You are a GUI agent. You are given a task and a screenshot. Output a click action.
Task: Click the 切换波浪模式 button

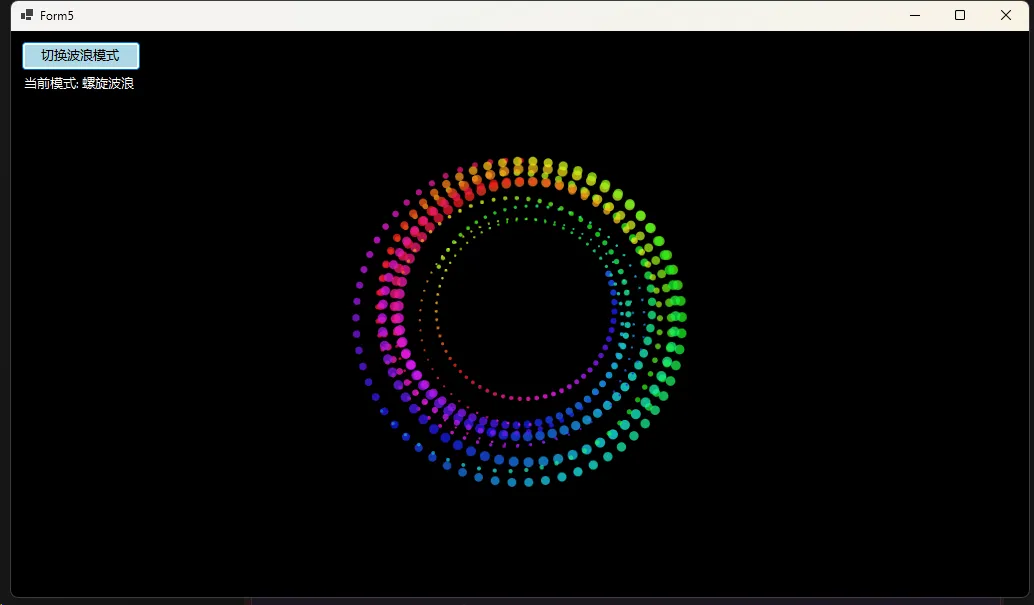point(80,56)
